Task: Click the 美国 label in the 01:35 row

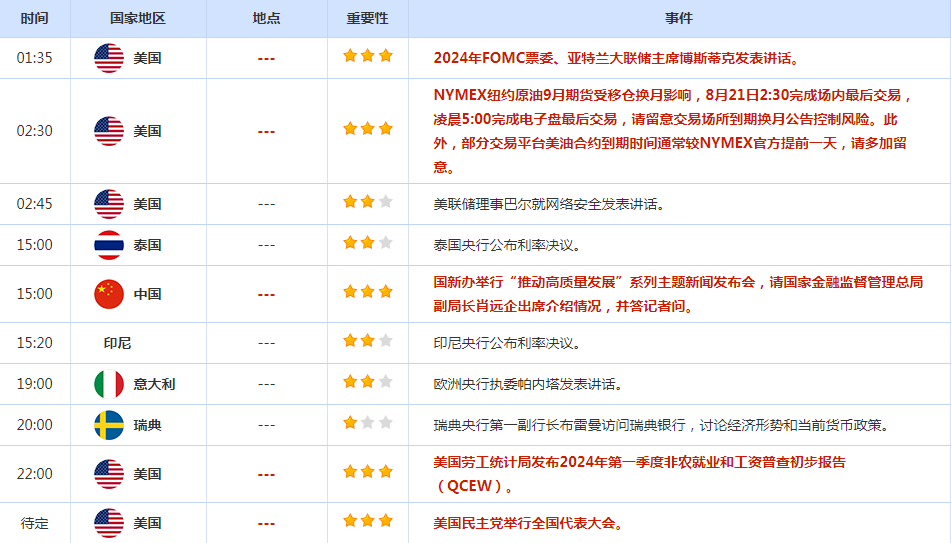Action: [x=147, y=58]
